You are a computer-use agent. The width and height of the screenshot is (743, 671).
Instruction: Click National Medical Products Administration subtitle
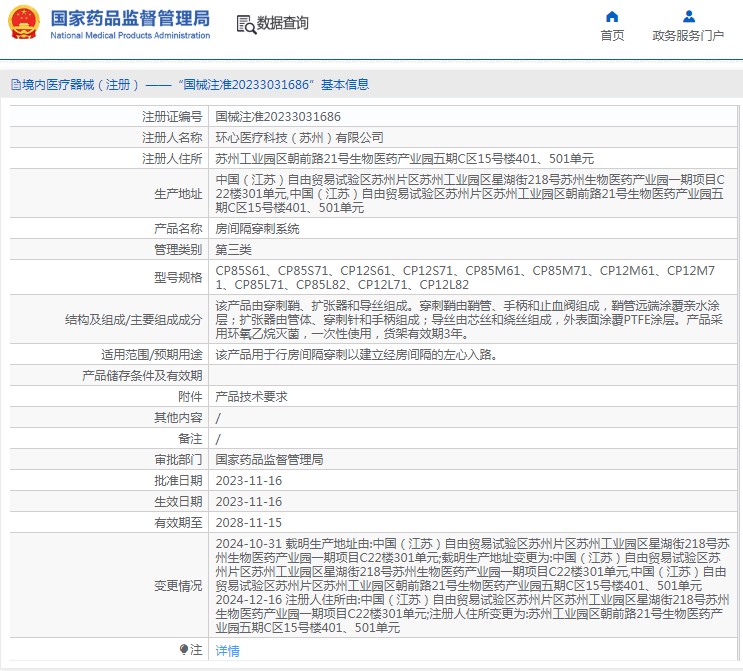pyautogui.click(x=130, y=36)
